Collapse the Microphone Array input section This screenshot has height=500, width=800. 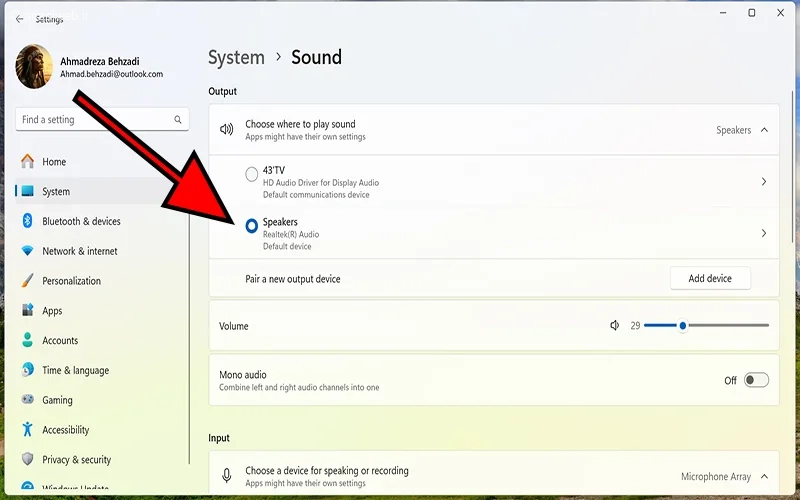pos(764,477)
